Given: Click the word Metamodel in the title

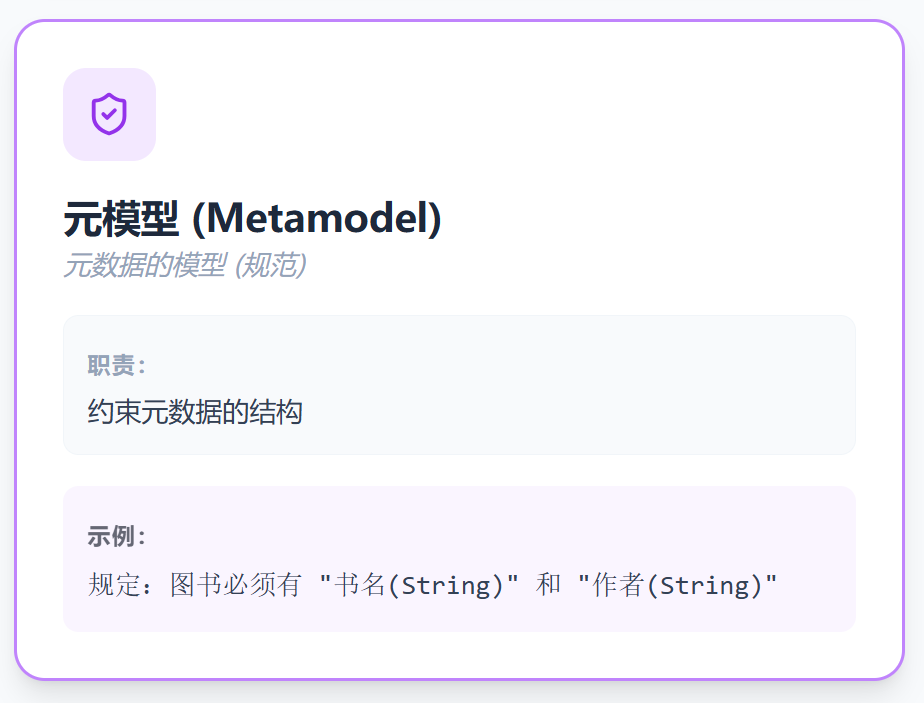Looking at the screenshot, I should click(x=317, y=219).
